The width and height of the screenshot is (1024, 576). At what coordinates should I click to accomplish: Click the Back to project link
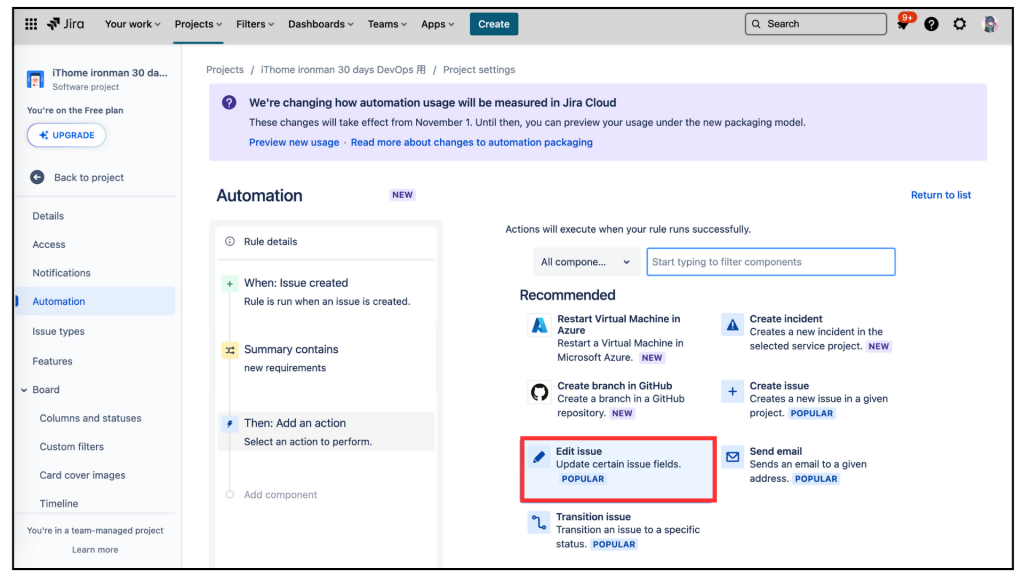pos(89,178)
